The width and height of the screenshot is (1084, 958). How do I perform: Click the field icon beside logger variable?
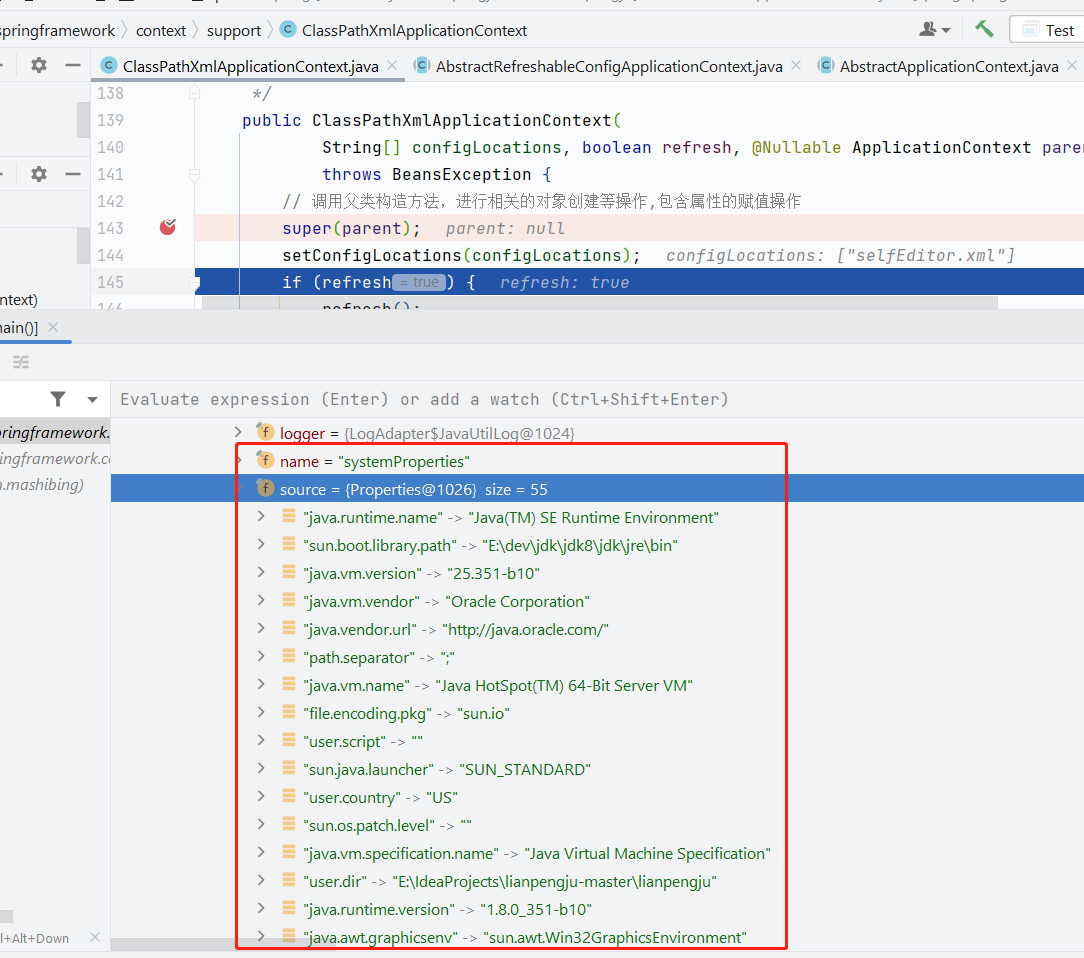(265, 432)
